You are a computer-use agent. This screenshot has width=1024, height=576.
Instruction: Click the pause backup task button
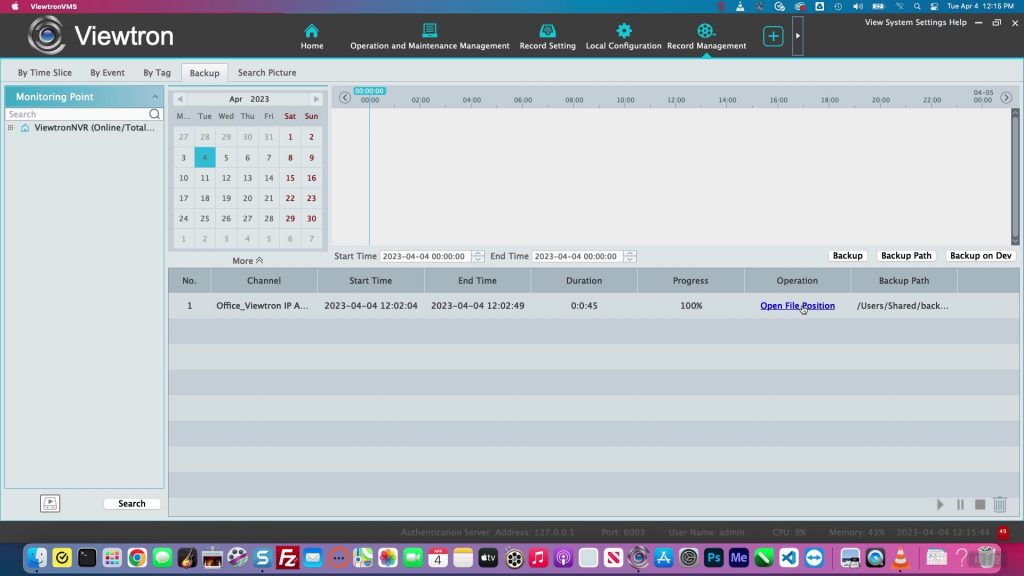click(x=960, y=504)
